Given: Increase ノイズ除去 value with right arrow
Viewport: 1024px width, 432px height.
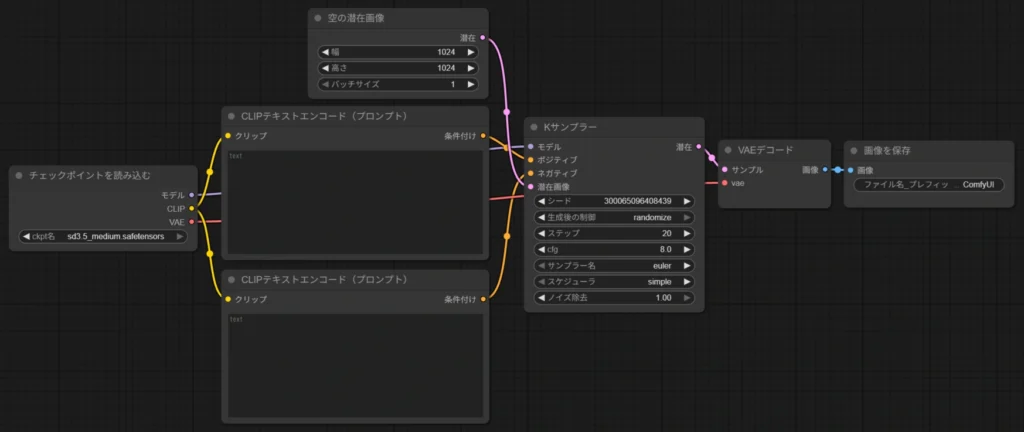Looking at the screenshot, I should tap(687, 298).
